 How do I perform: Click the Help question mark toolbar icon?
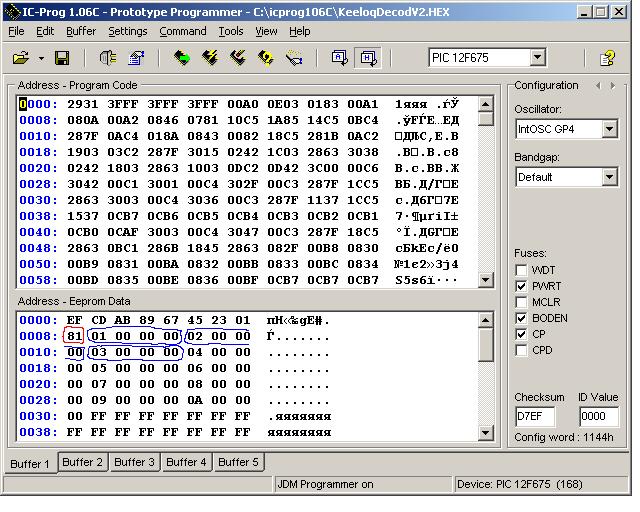click(606, 58)
